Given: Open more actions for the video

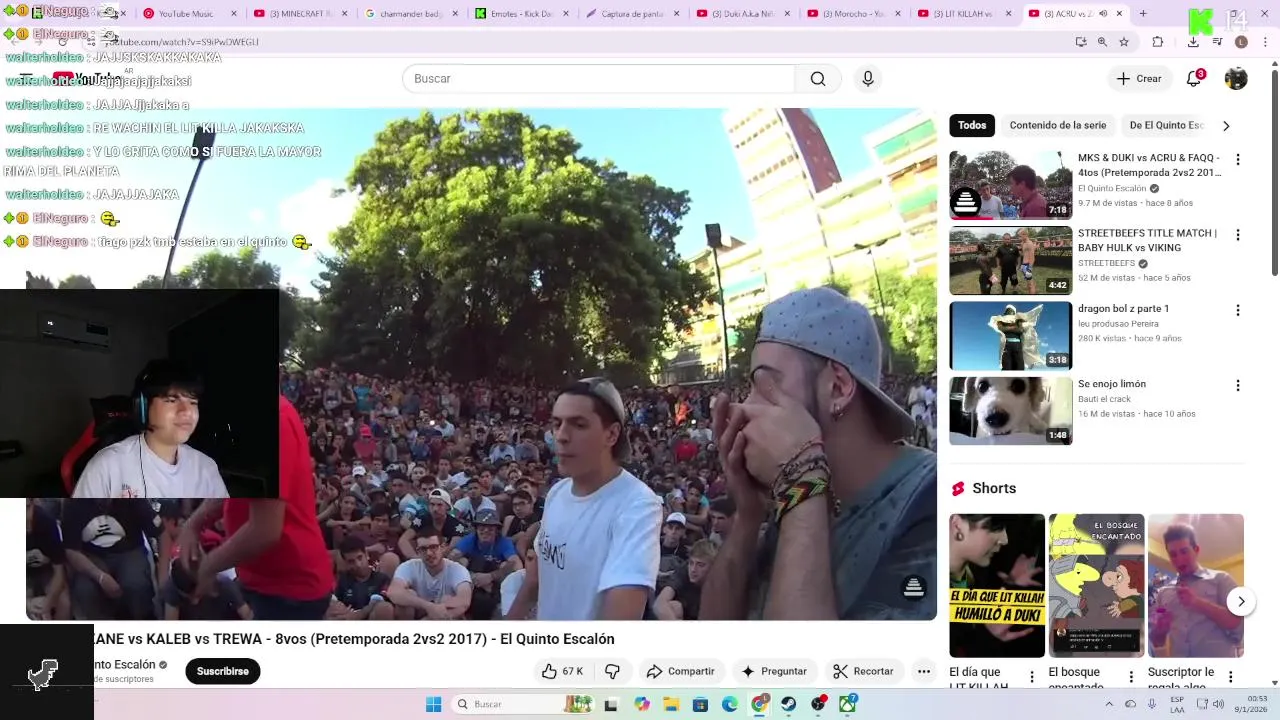Looking at the screenshot, I should pos(924,671).
